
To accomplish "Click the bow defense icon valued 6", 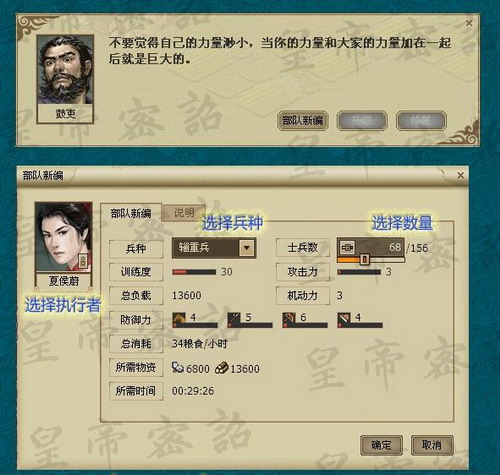I will click(289, 319).
